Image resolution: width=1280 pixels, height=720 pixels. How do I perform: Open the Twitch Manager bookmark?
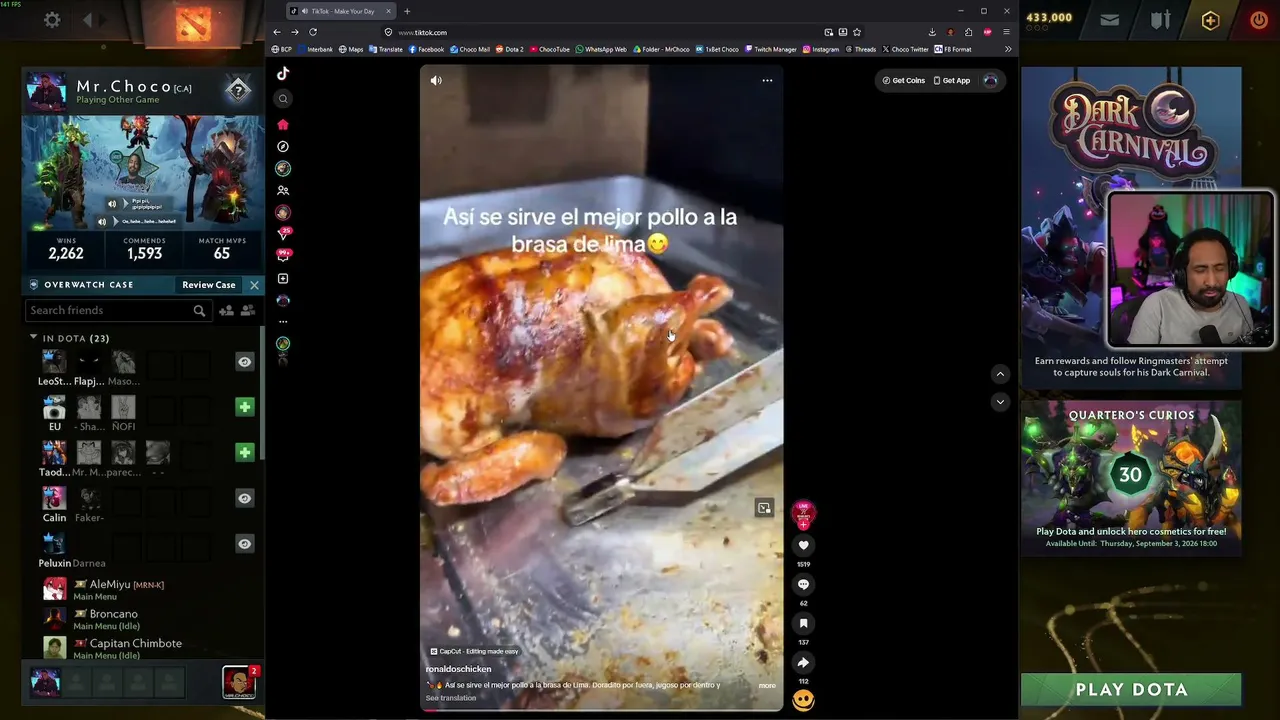(x=771, y=49)
